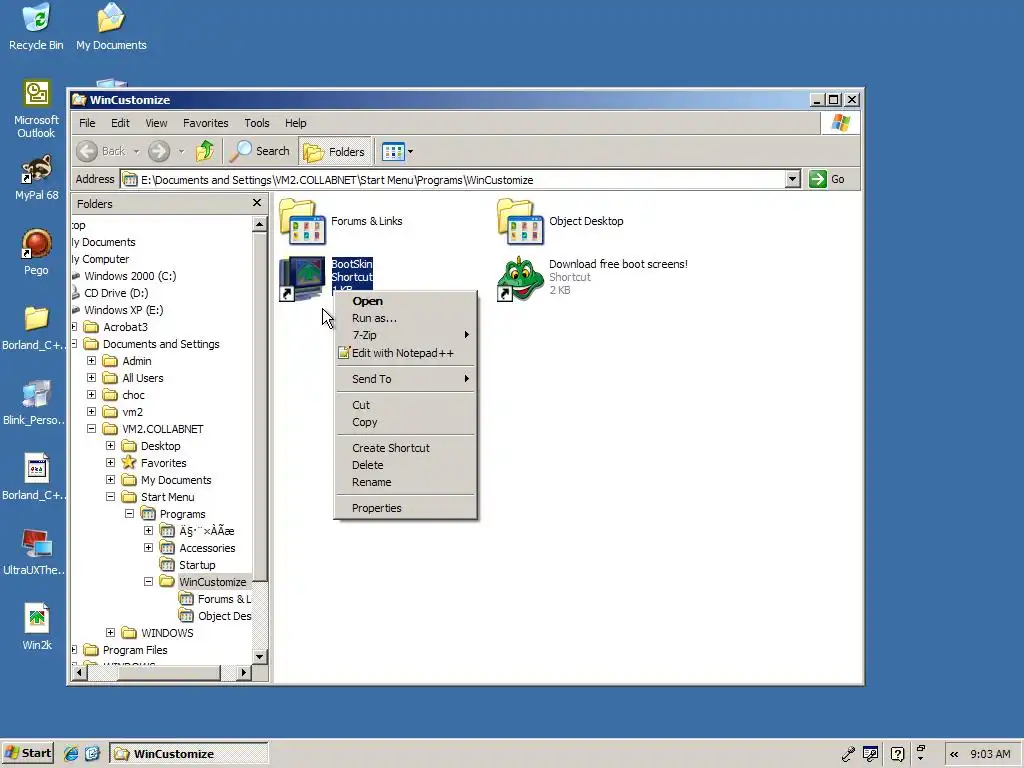Open UltraUXThe.. desktop icon

click(x=34, y=552)
